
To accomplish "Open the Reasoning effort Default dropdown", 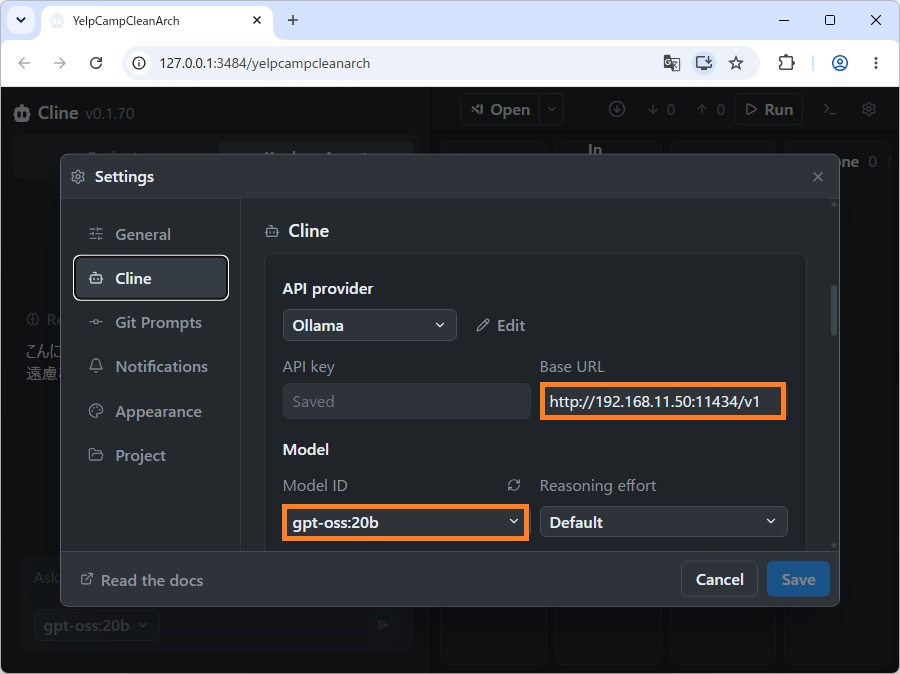I will (x=664, y=522).
